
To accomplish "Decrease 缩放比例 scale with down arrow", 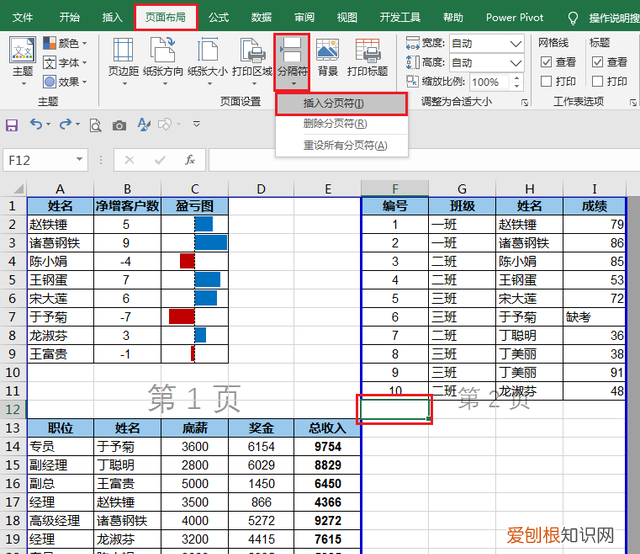I will click(x=517, y=86).
